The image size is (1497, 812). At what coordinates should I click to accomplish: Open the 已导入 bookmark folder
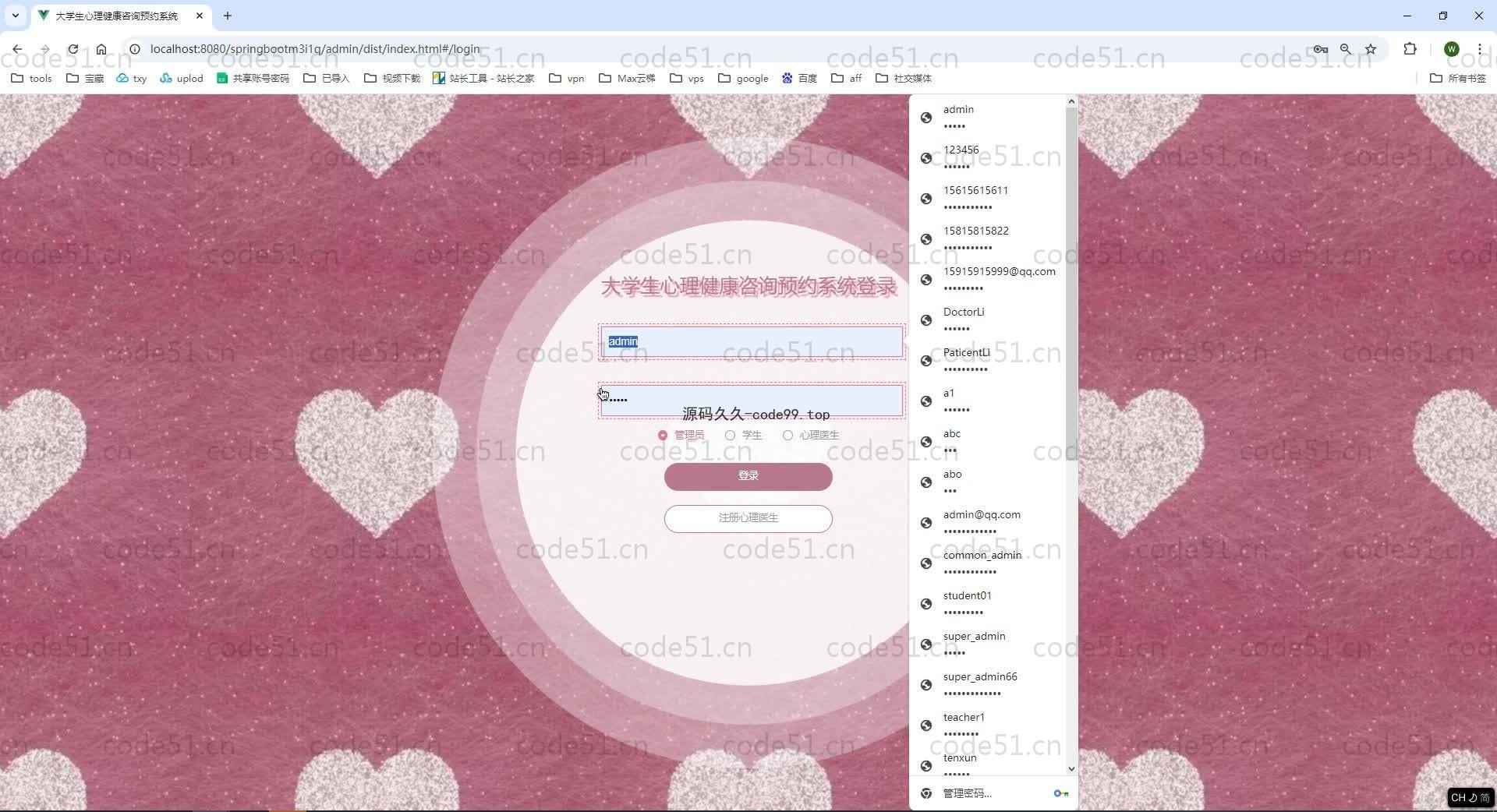coord(327,78)
